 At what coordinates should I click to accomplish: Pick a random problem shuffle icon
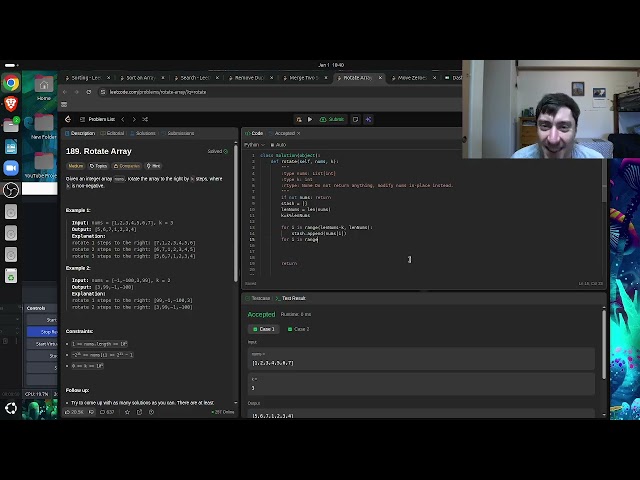click(145, 119)
